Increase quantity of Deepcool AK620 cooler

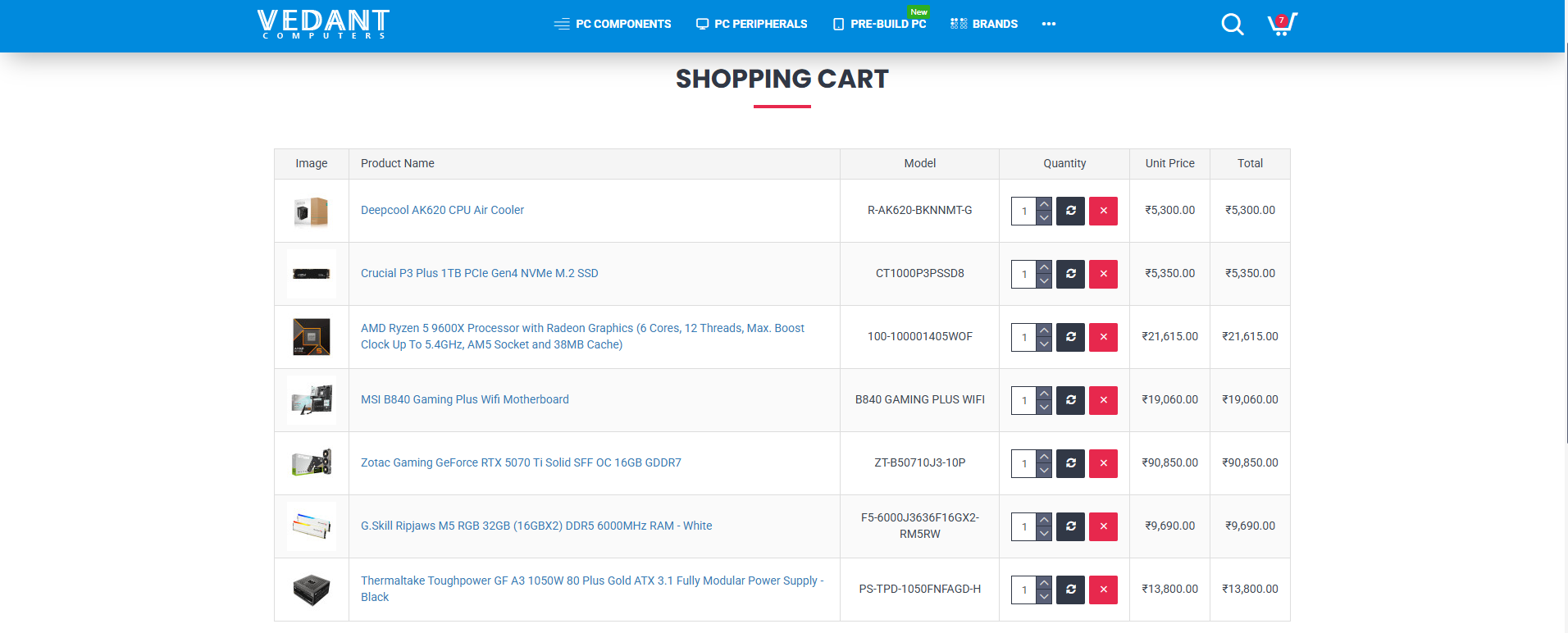pos(1044,204)
